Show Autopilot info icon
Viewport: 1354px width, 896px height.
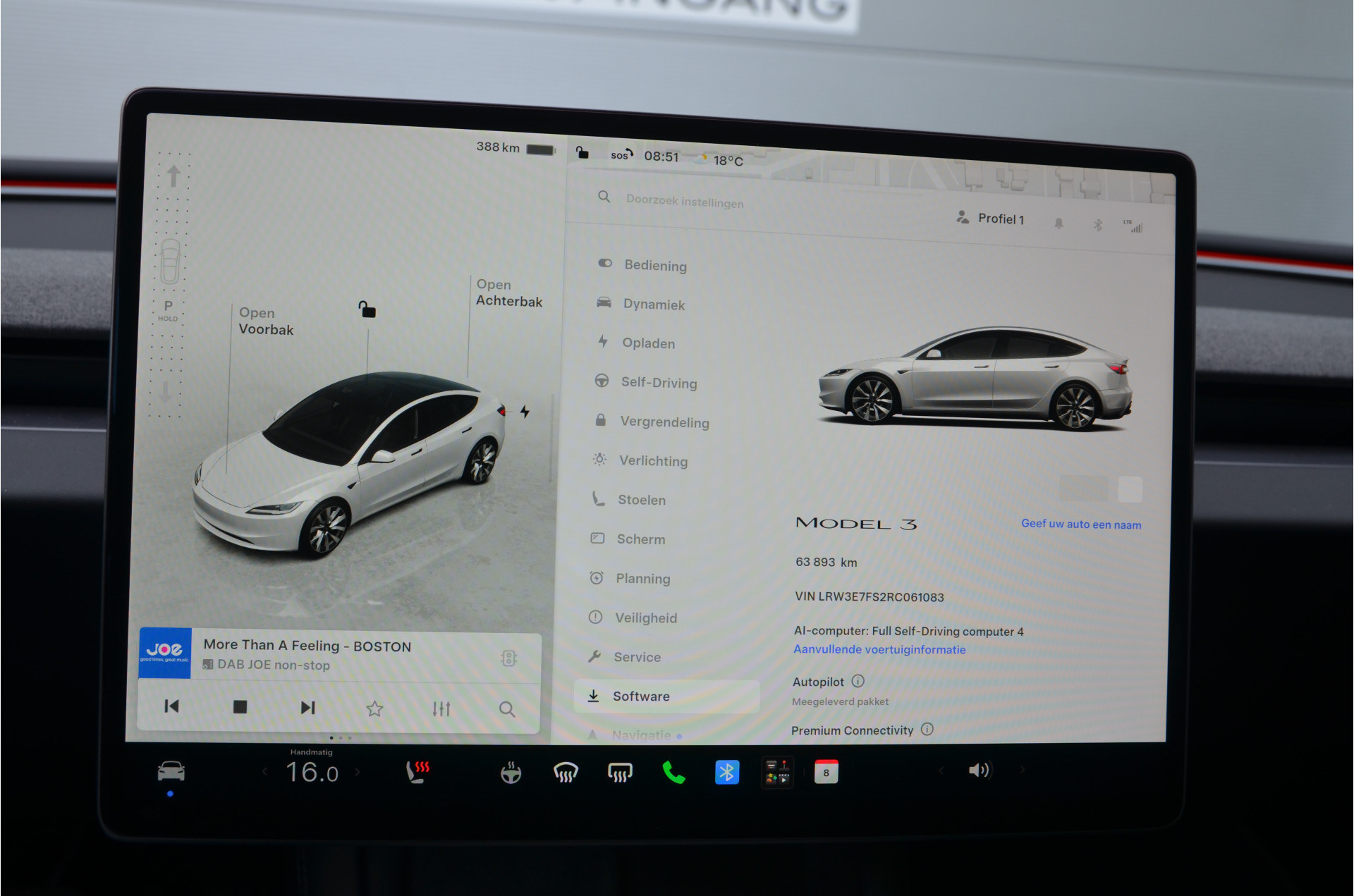(858, 681)
